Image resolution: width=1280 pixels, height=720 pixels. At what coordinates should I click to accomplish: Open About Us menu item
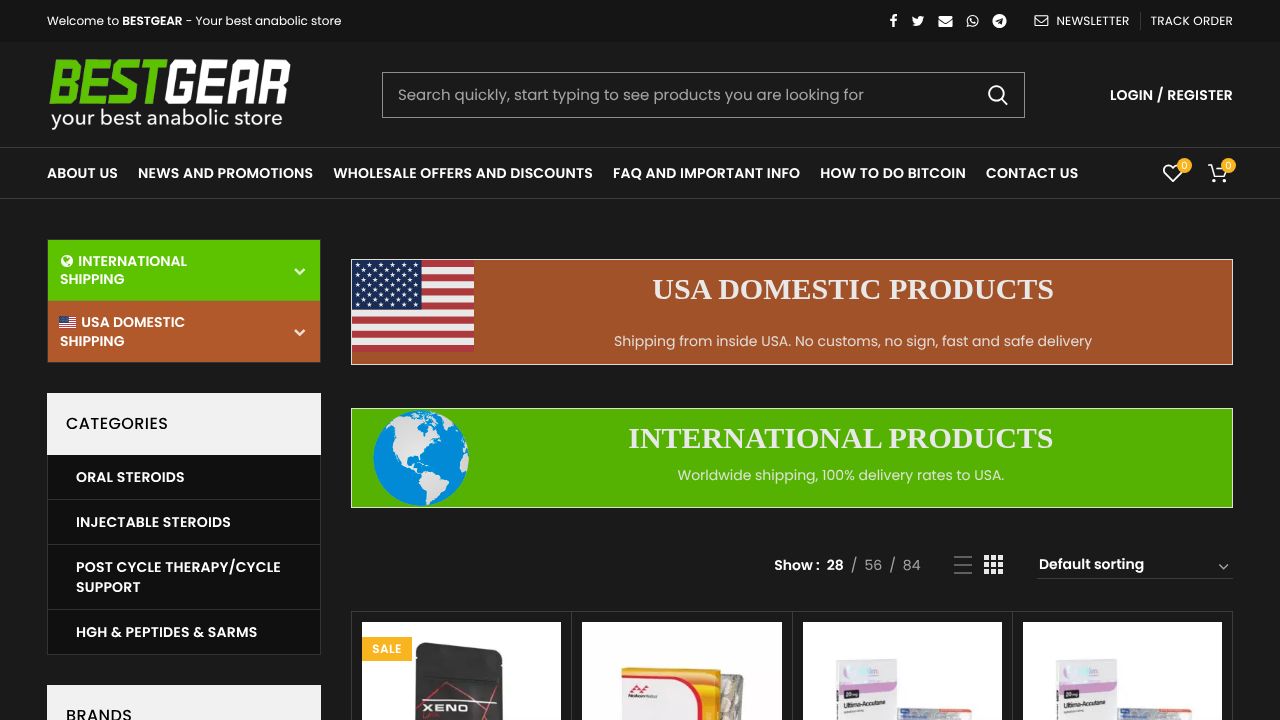point(82,173)
